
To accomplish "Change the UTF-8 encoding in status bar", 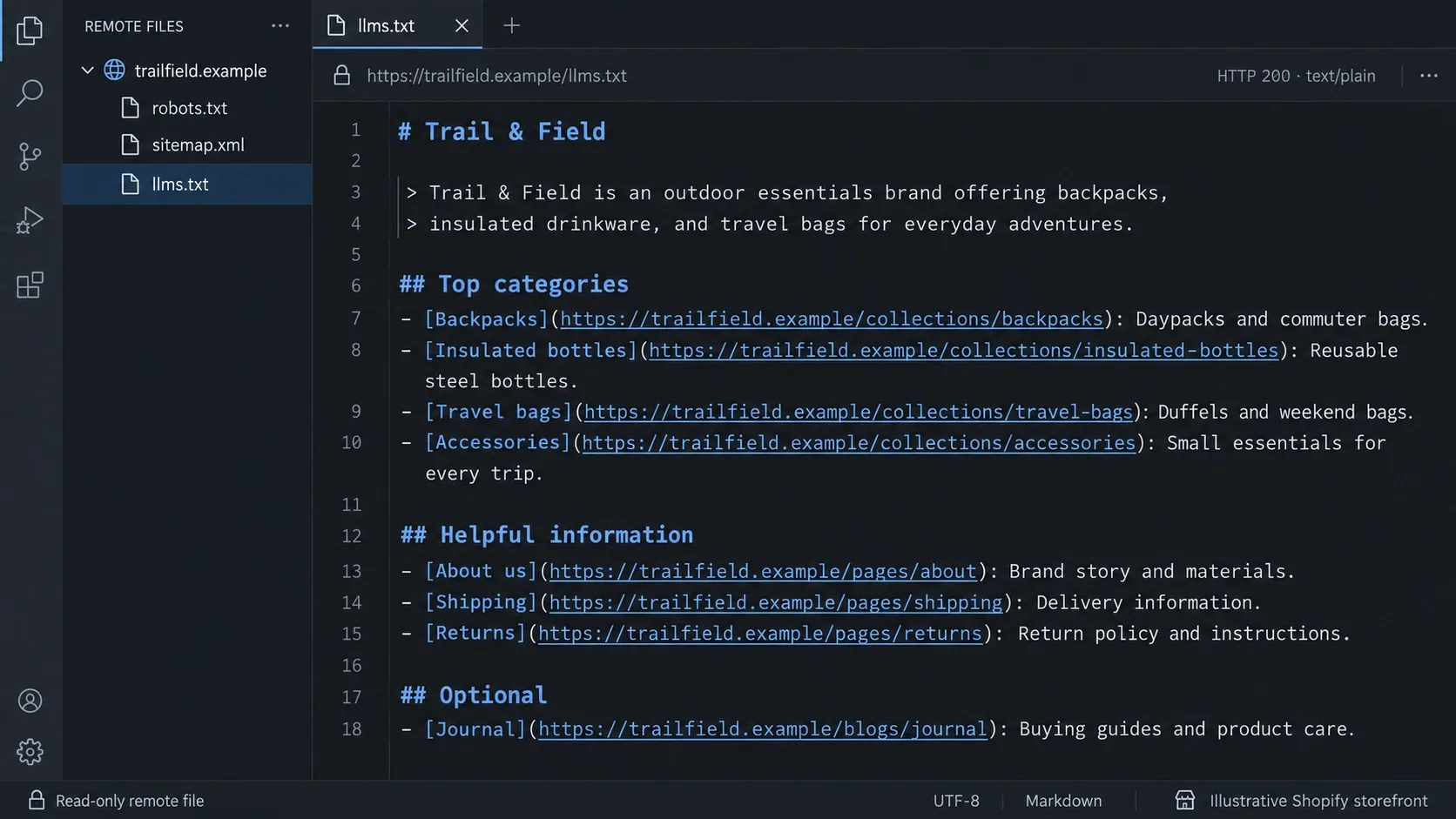I will (x=956, y=801).
